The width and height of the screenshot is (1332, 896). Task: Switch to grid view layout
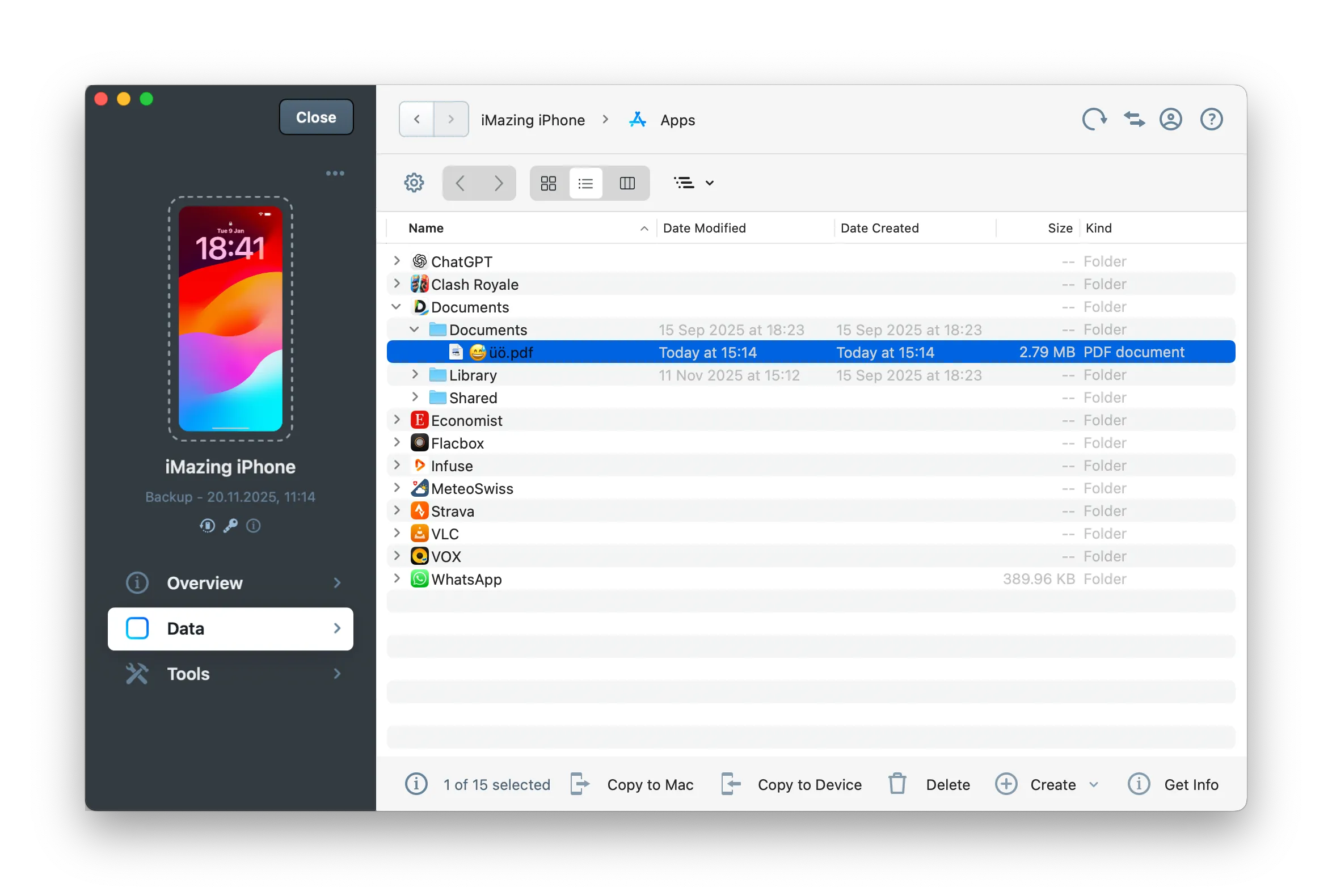pos(548,183)
